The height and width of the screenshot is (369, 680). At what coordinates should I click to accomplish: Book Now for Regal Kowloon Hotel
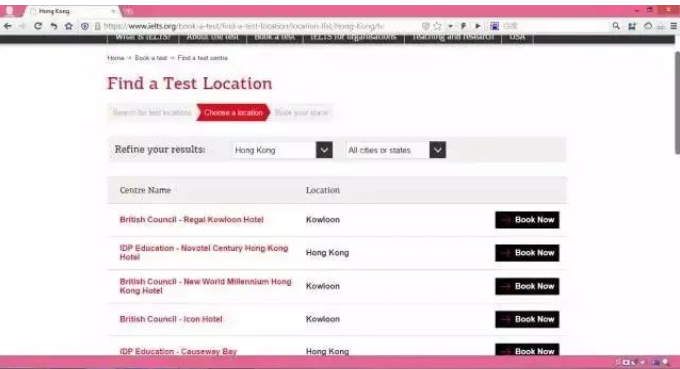527,220
